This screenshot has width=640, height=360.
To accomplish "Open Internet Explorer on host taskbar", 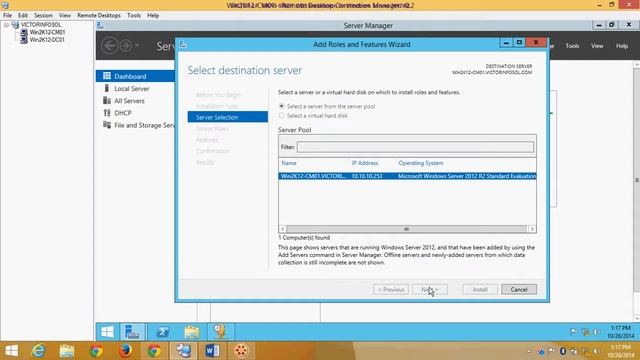I will click(x=38, y=351).
